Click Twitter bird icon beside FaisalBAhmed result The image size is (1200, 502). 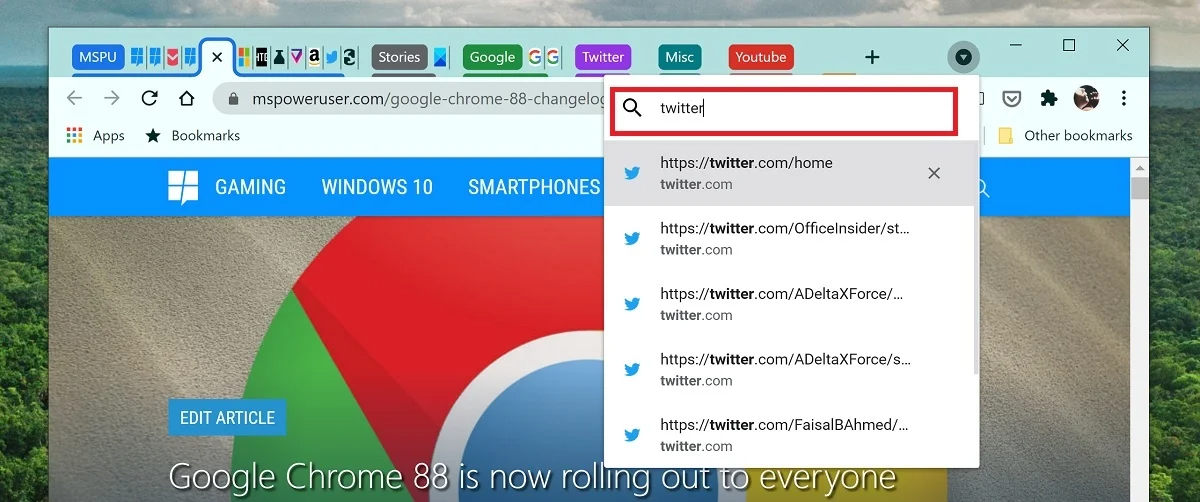pos(632,435)
